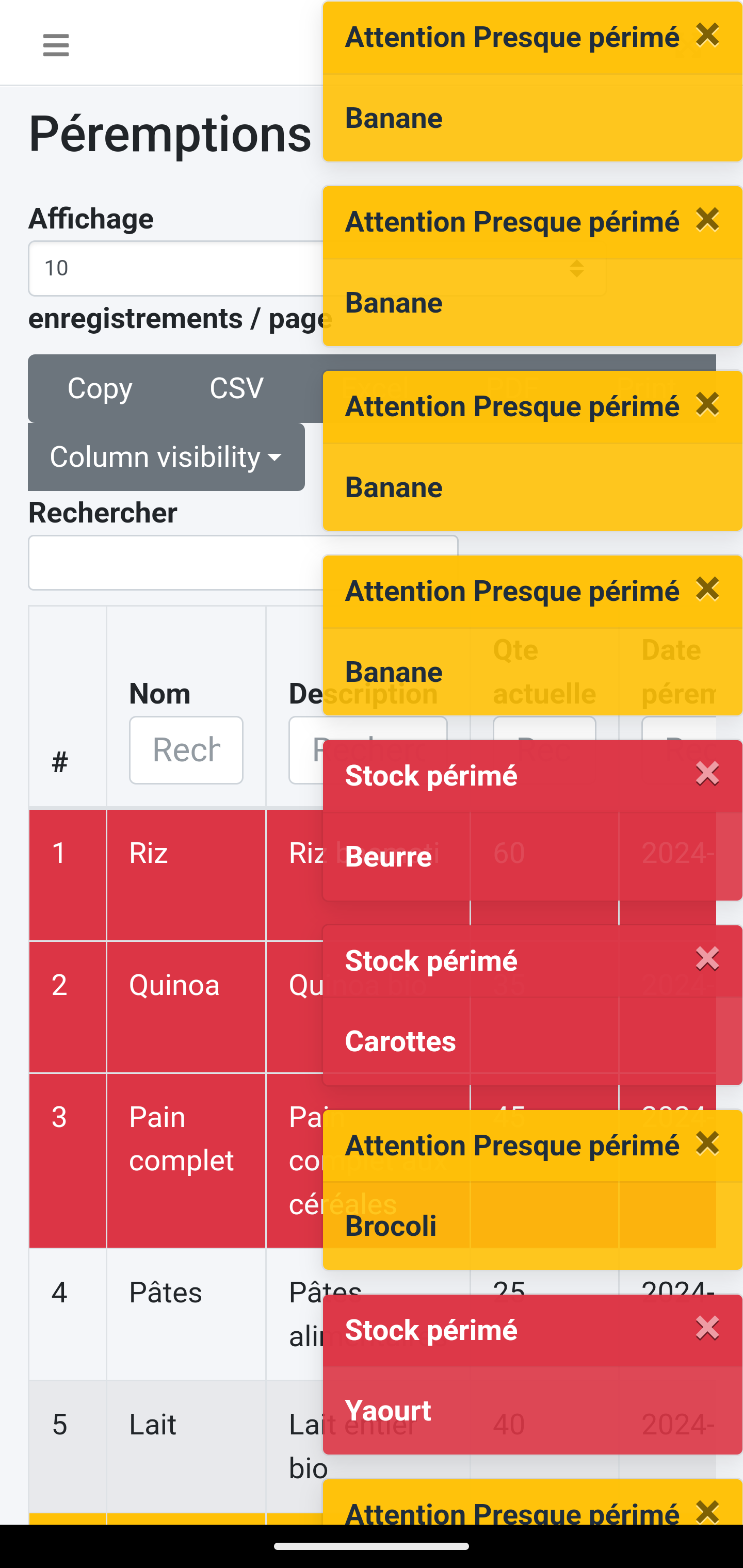Dismiss the Carottes expired stock notification

(x=707, y=959)
